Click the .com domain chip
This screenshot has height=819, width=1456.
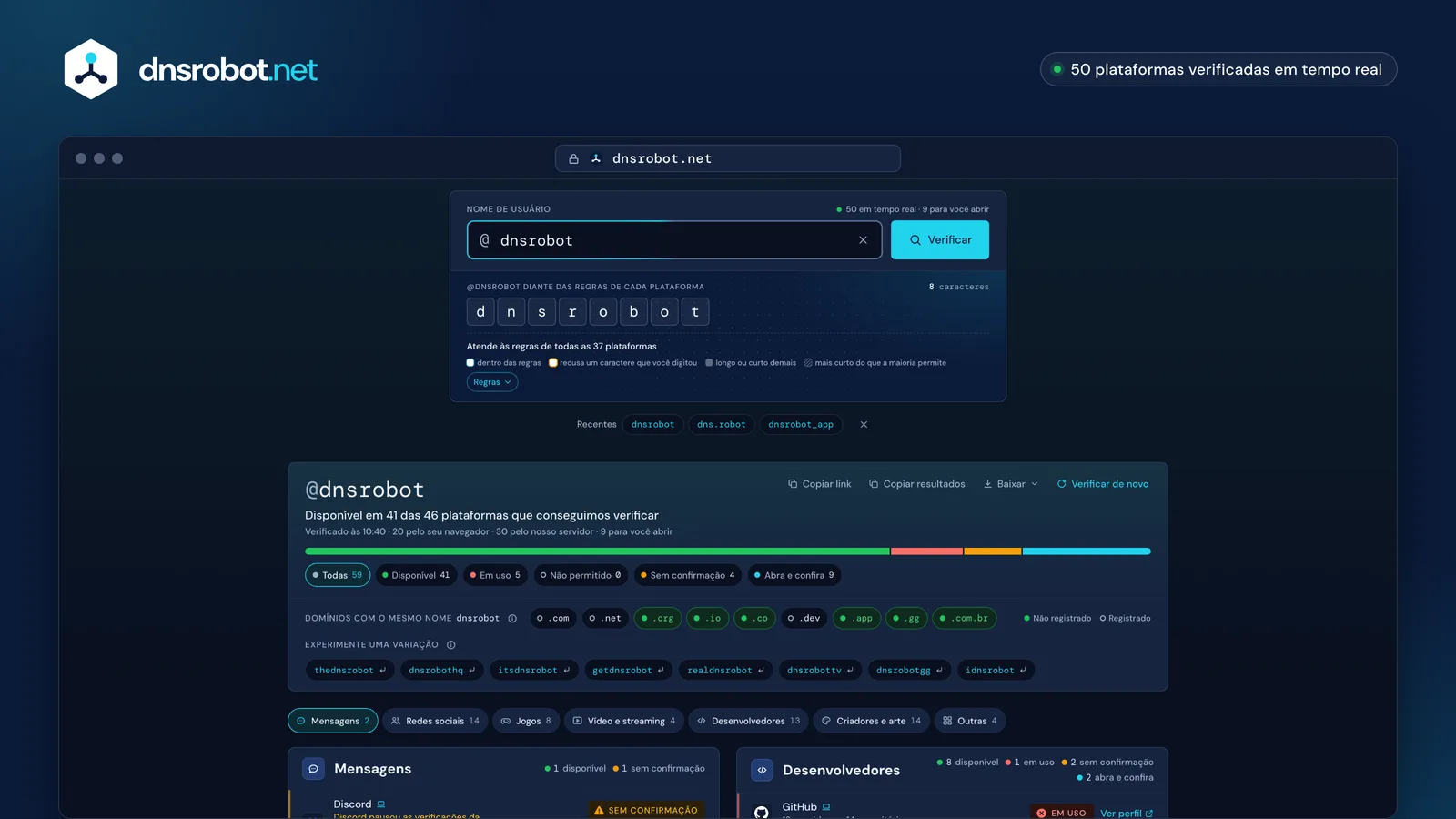click(553, 619)
